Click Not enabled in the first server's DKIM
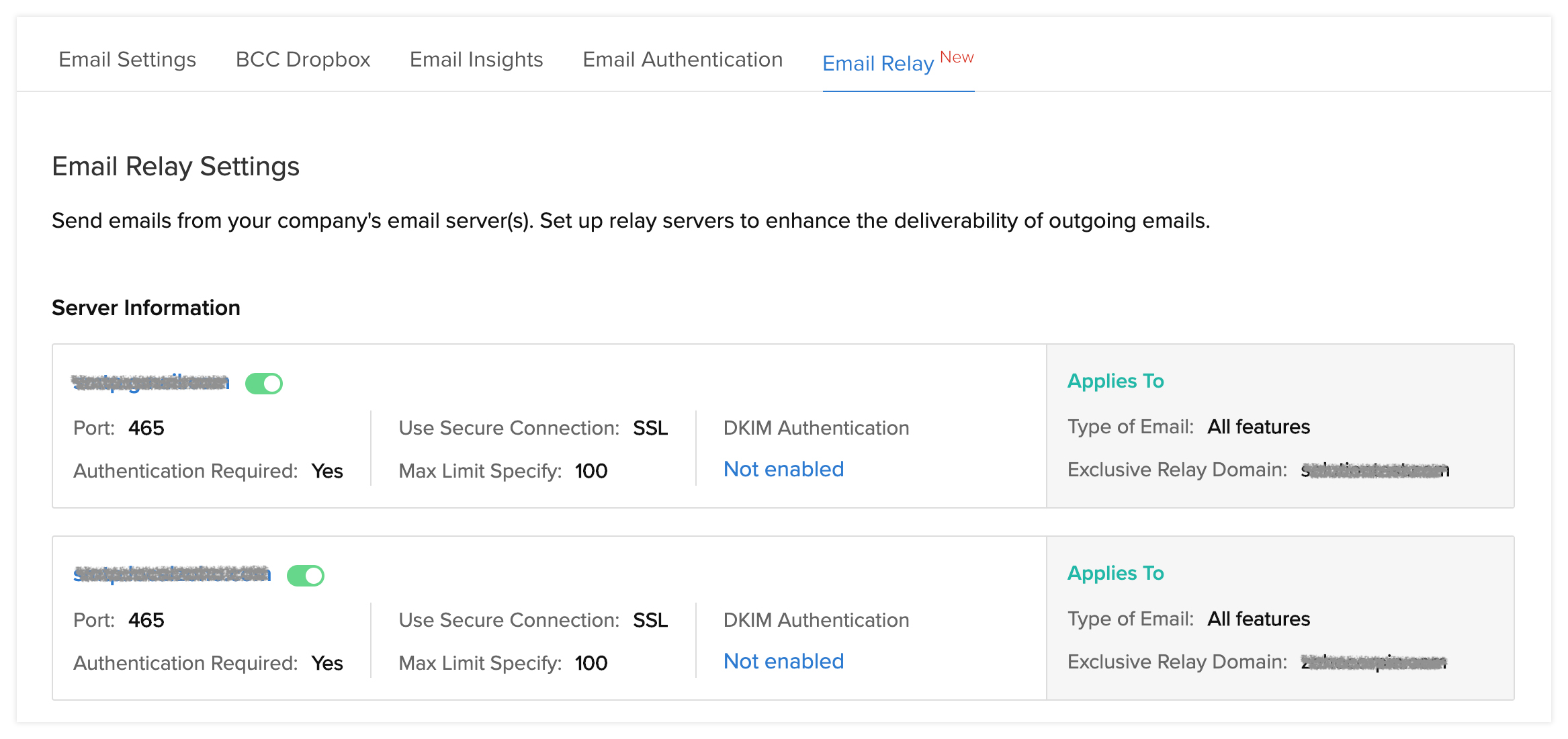Screen dimensions: 1568x739 click(x=783, y=469)
